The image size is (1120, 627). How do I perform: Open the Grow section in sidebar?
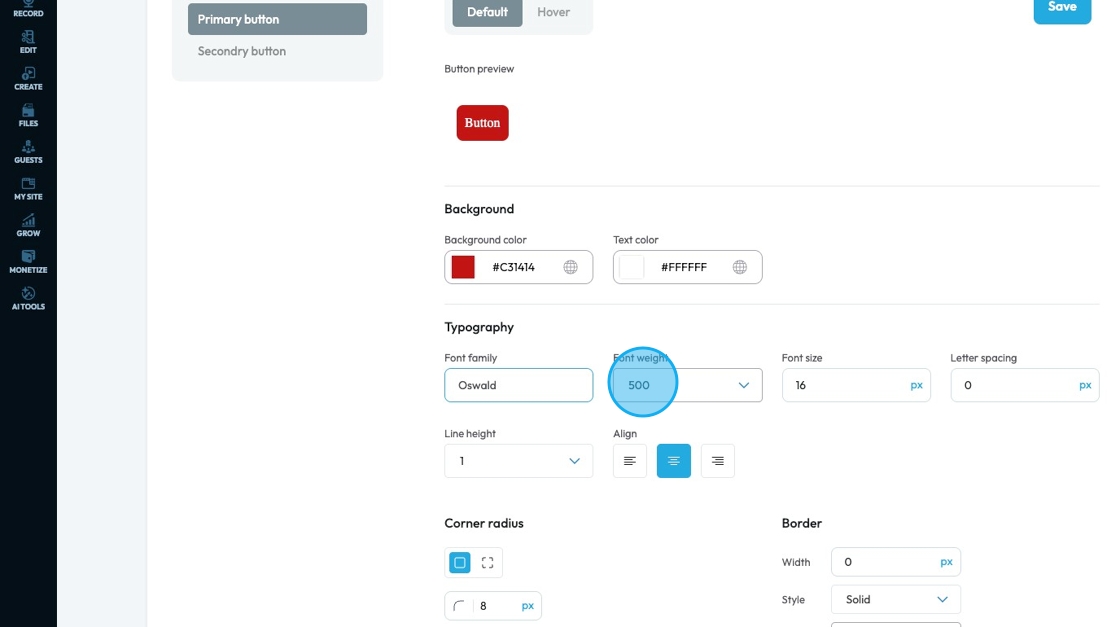(28, 226)
